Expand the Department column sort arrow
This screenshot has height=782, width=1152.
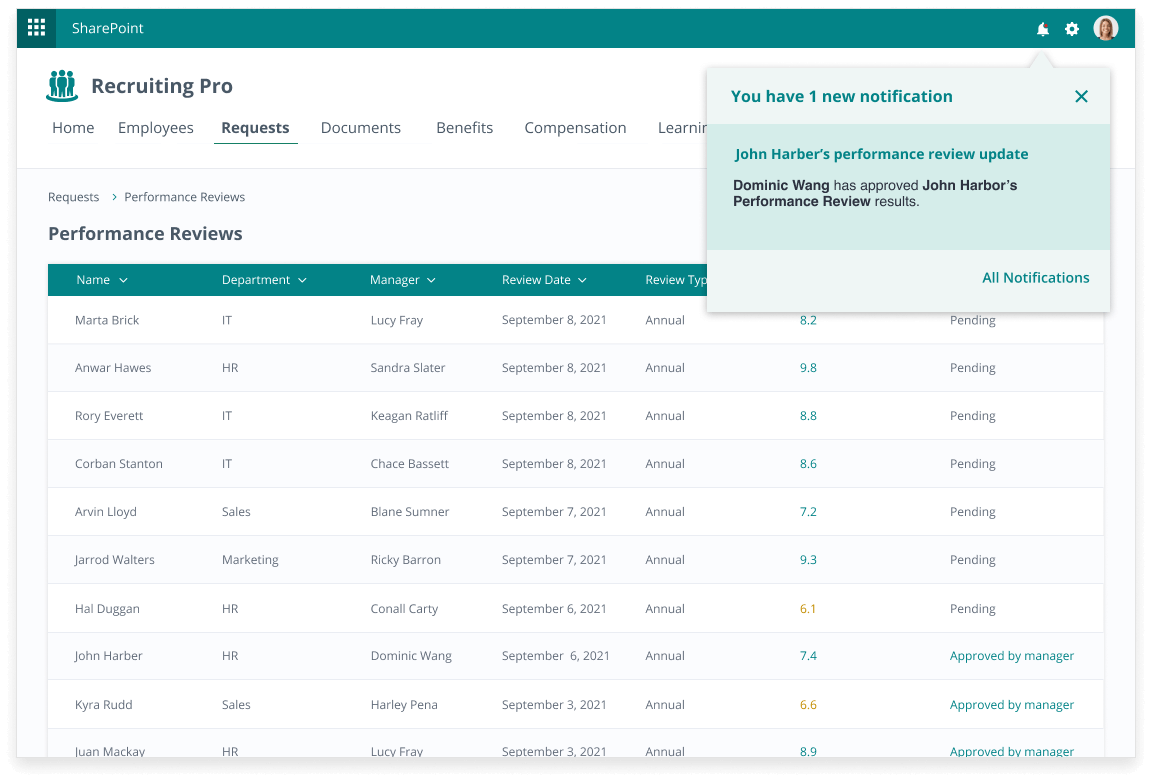pos(302,281)
